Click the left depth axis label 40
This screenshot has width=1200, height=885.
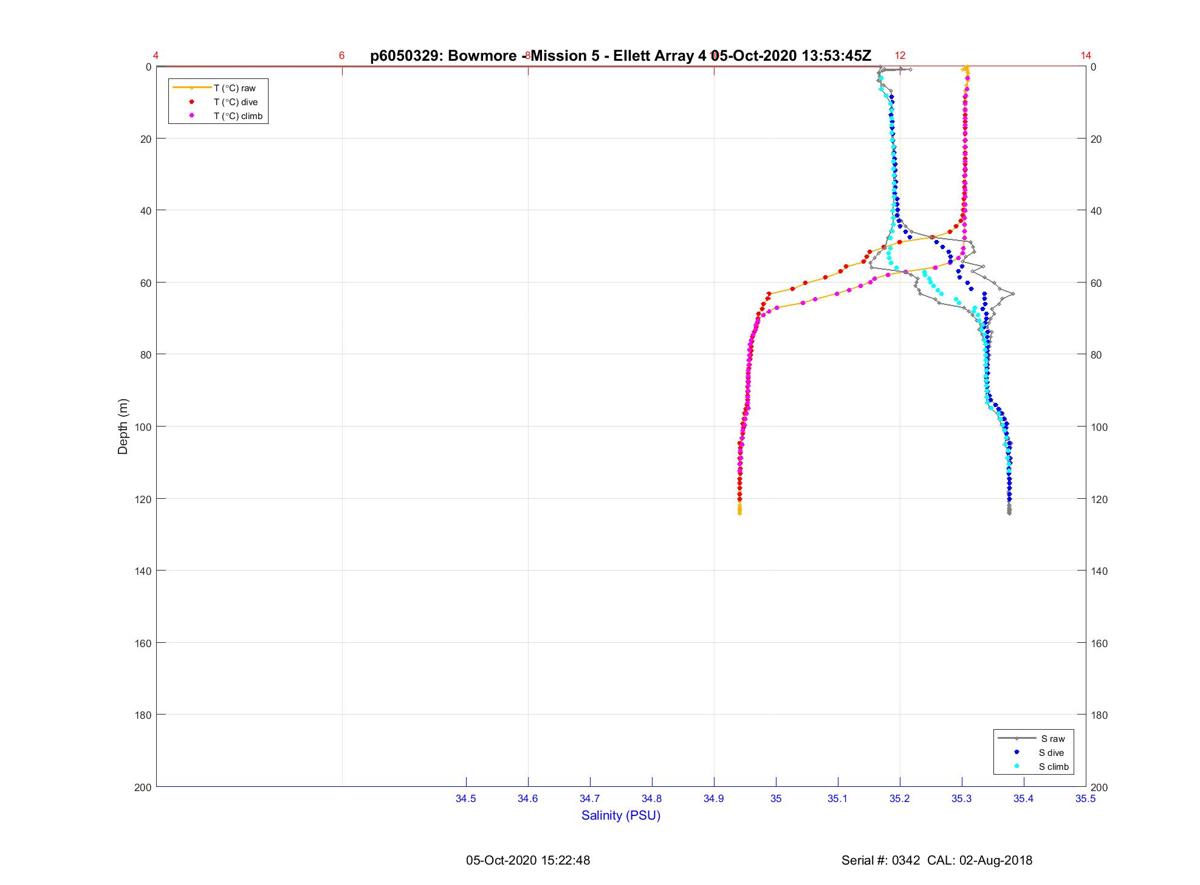145,211
